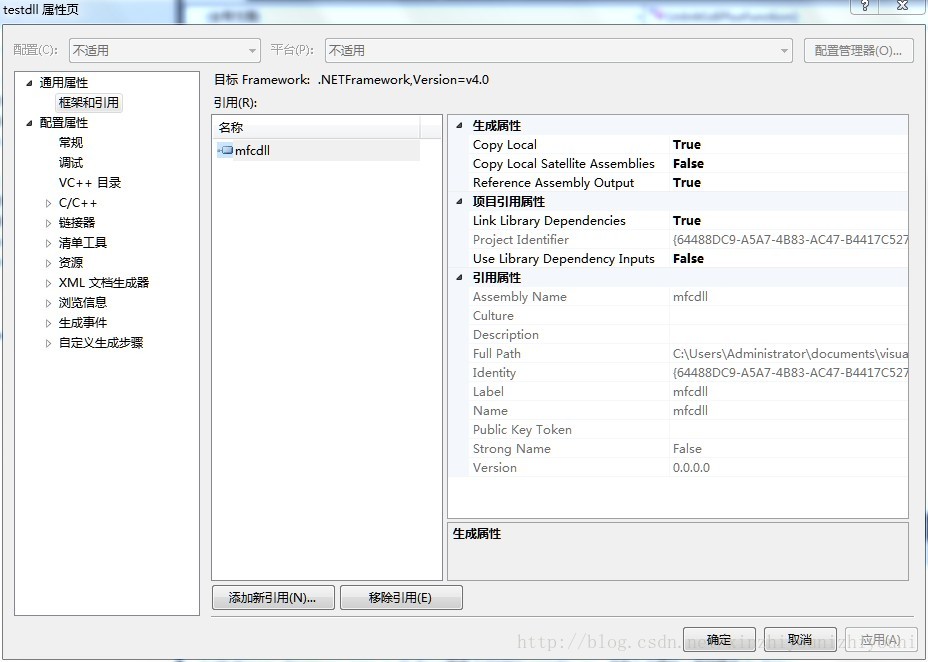Image resolution: width=928 pixels, height=662 pixels.
Task: Expand the XML 文档生成器 node
Action: click(49, 283)
